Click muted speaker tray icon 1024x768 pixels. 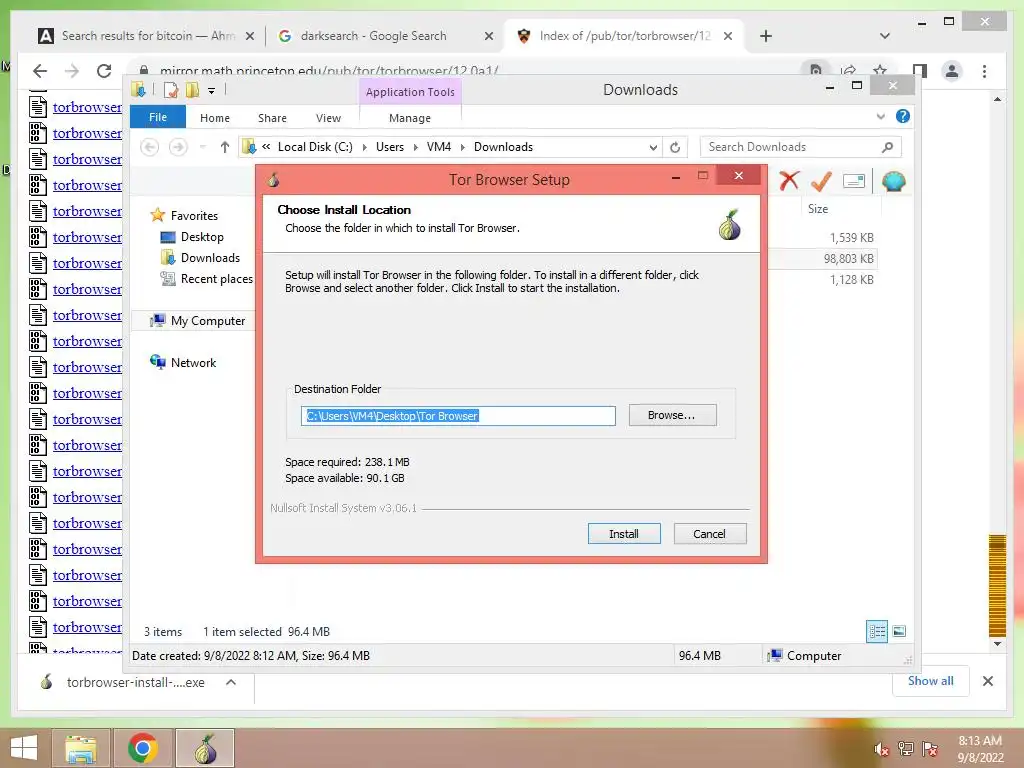click(x=882, y=750)
